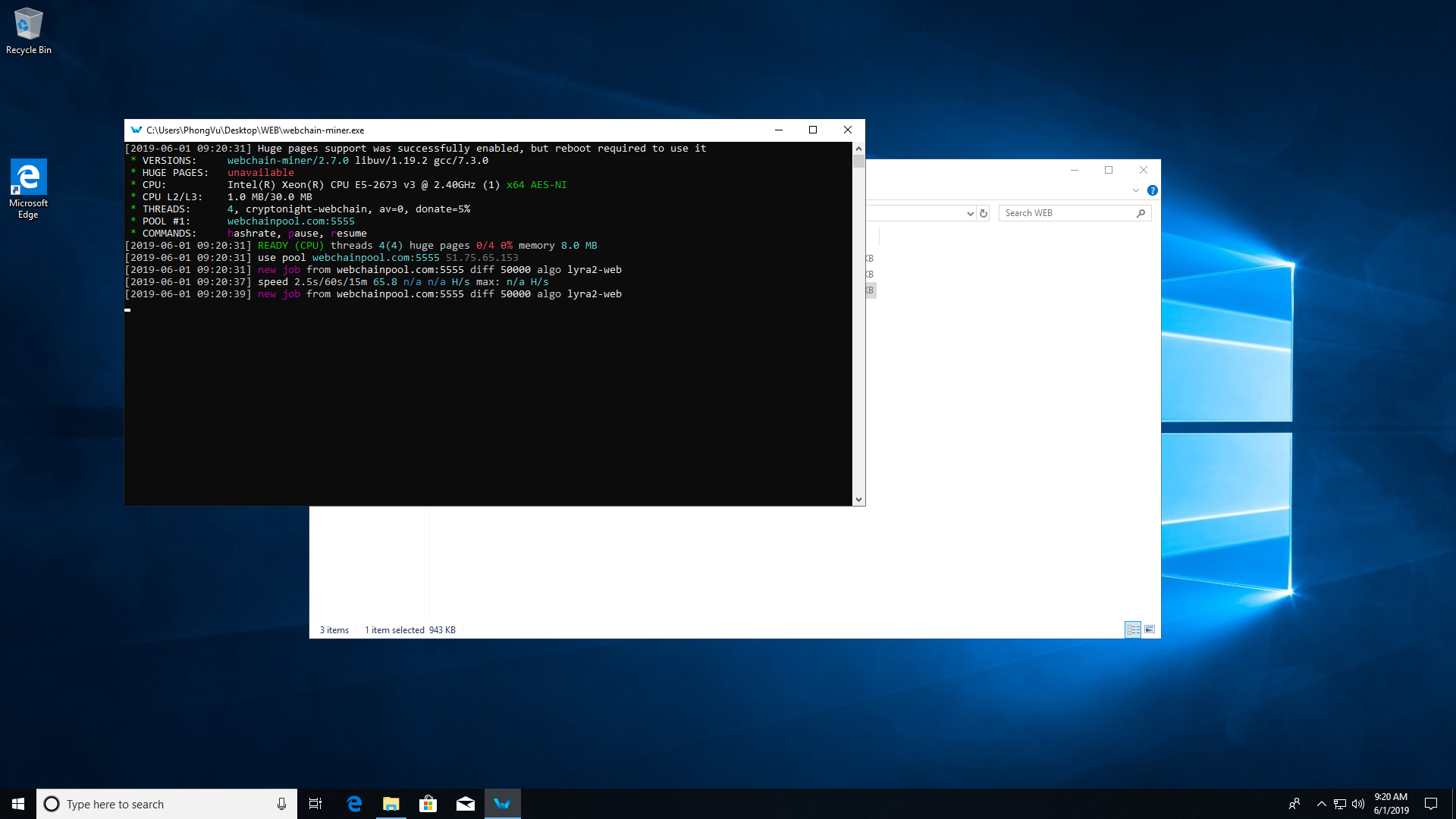Open Microsoft Edge desktop shortcut
The image size is (1456, 819).
28,189
